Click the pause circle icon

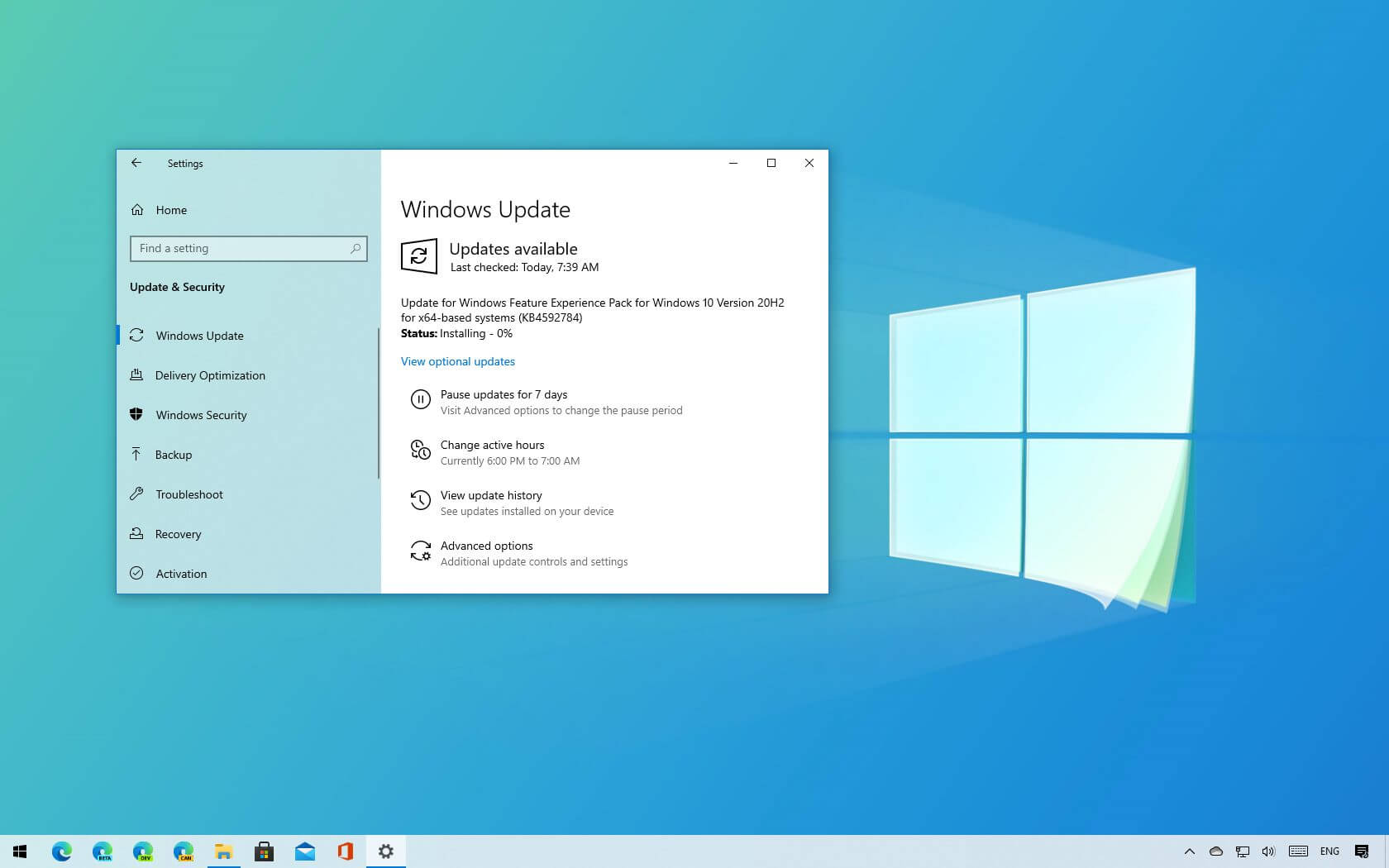pyautogui.click(x=420, y=401)
